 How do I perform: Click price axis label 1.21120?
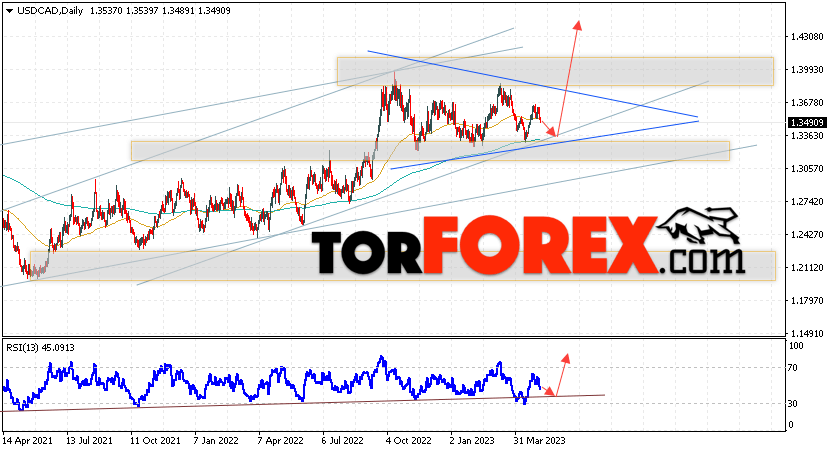click(x=807, y=268)
